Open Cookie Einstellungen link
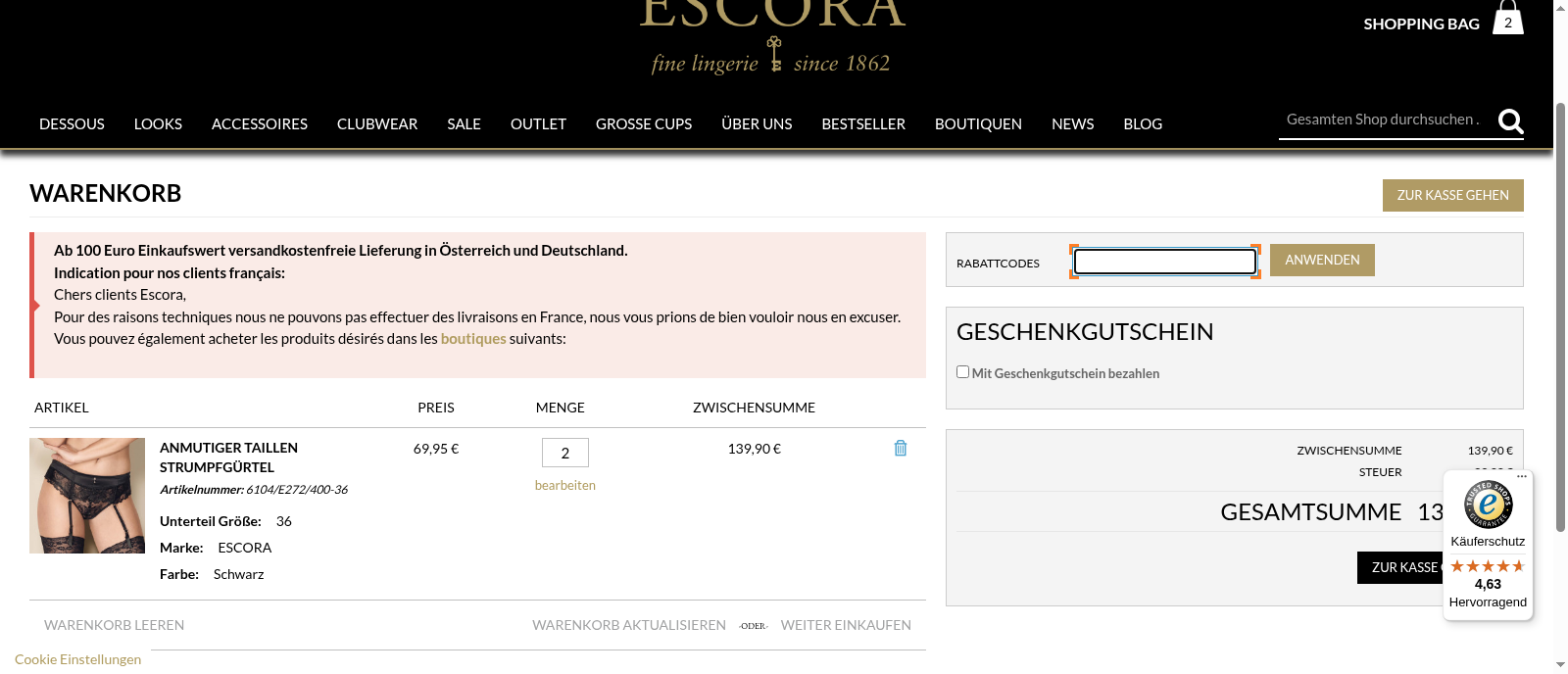This screenshot has width=1568, height=674. click(x=77, y=659)
